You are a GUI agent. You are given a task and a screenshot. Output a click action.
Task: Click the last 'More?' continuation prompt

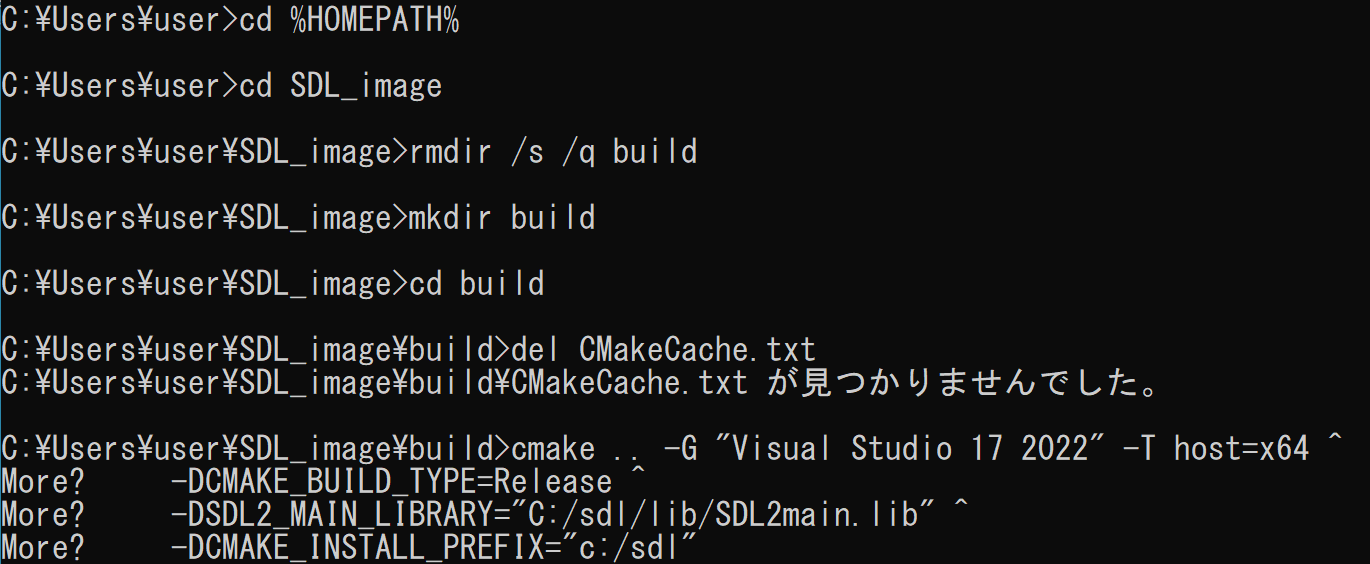click(x=43, y=548)
